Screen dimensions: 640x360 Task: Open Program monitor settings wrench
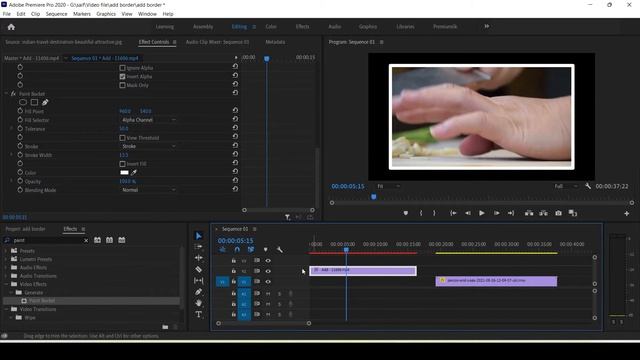588,186
